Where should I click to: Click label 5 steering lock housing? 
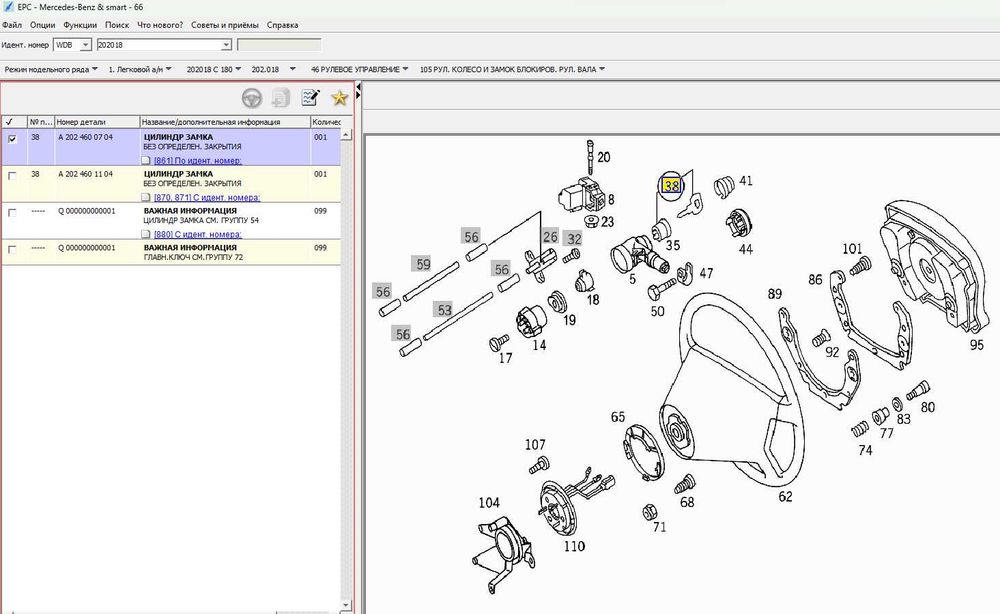pyautogui.click(x=632, y=278)
